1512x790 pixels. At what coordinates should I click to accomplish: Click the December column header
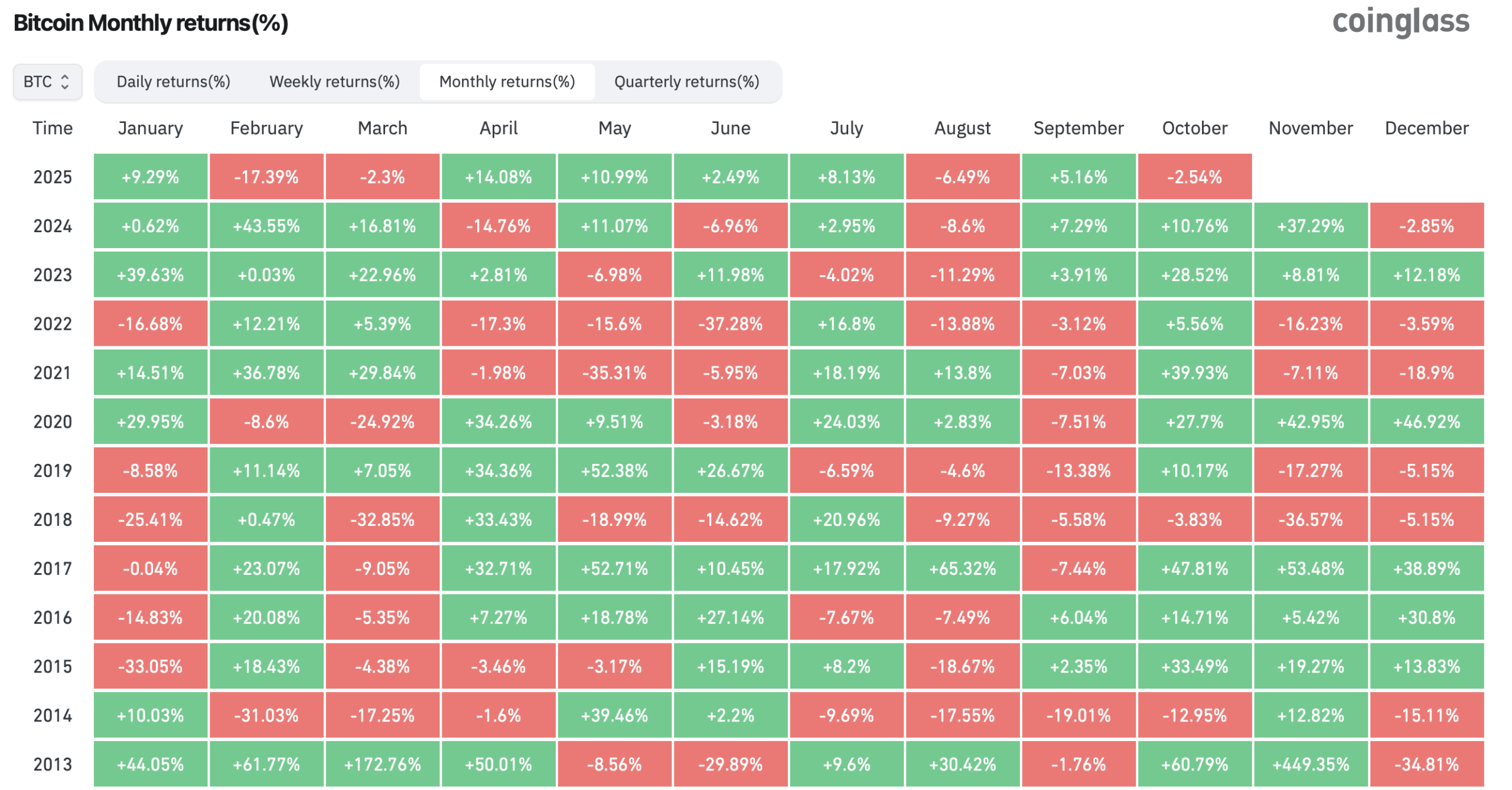pyautogui.click(x=1426, y=128)
